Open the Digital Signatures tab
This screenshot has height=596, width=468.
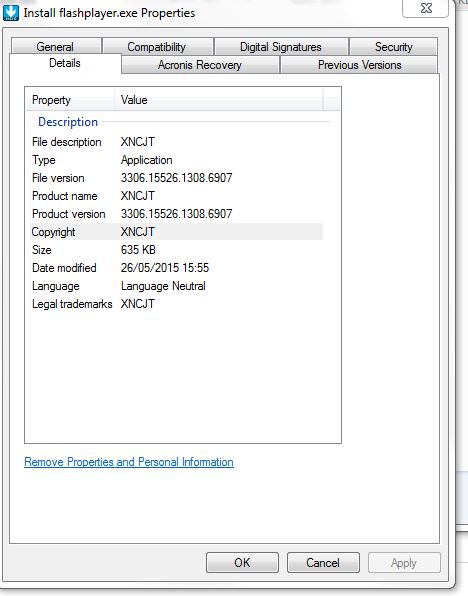281,47
